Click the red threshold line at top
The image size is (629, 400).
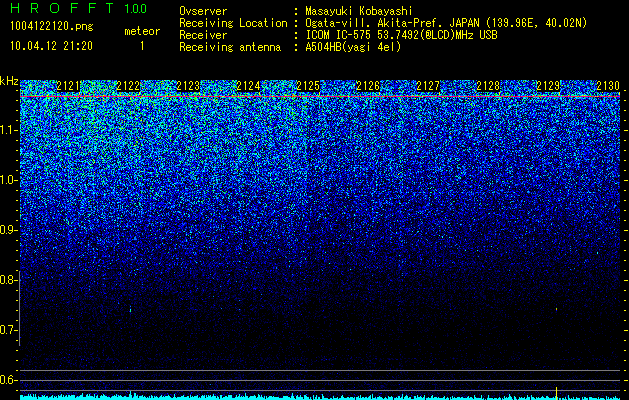pyautogui.click(x=320, y=97)
